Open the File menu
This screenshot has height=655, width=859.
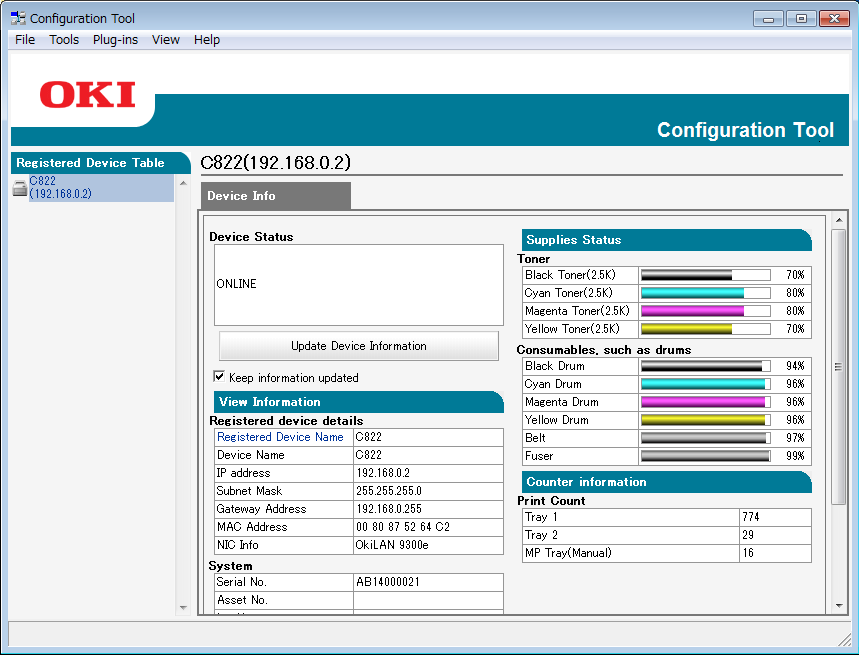pos(25,40)
